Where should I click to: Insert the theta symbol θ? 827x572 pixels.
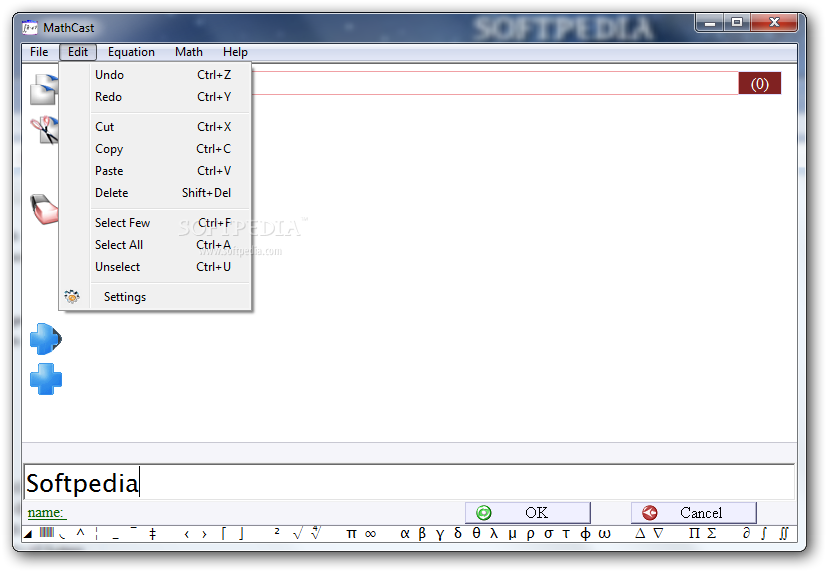(x=476, y=533)
